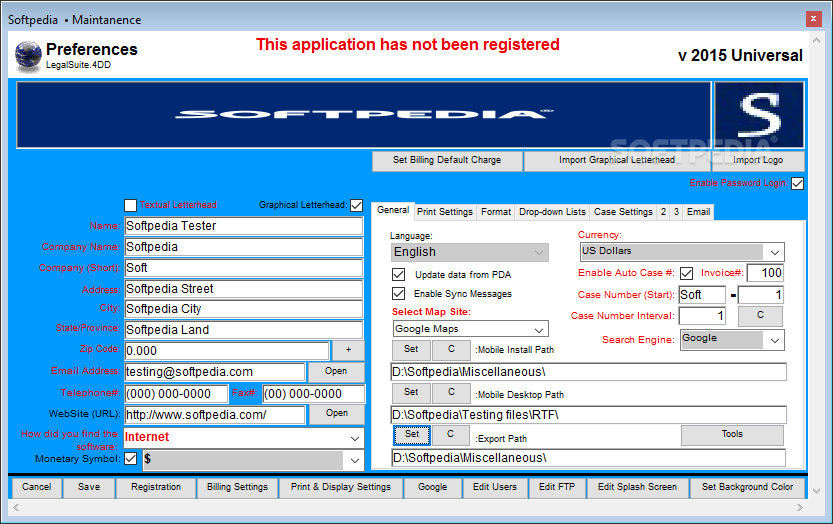
Task: Switch to the Case Settings tab
Action: click(x=623, y=212)
